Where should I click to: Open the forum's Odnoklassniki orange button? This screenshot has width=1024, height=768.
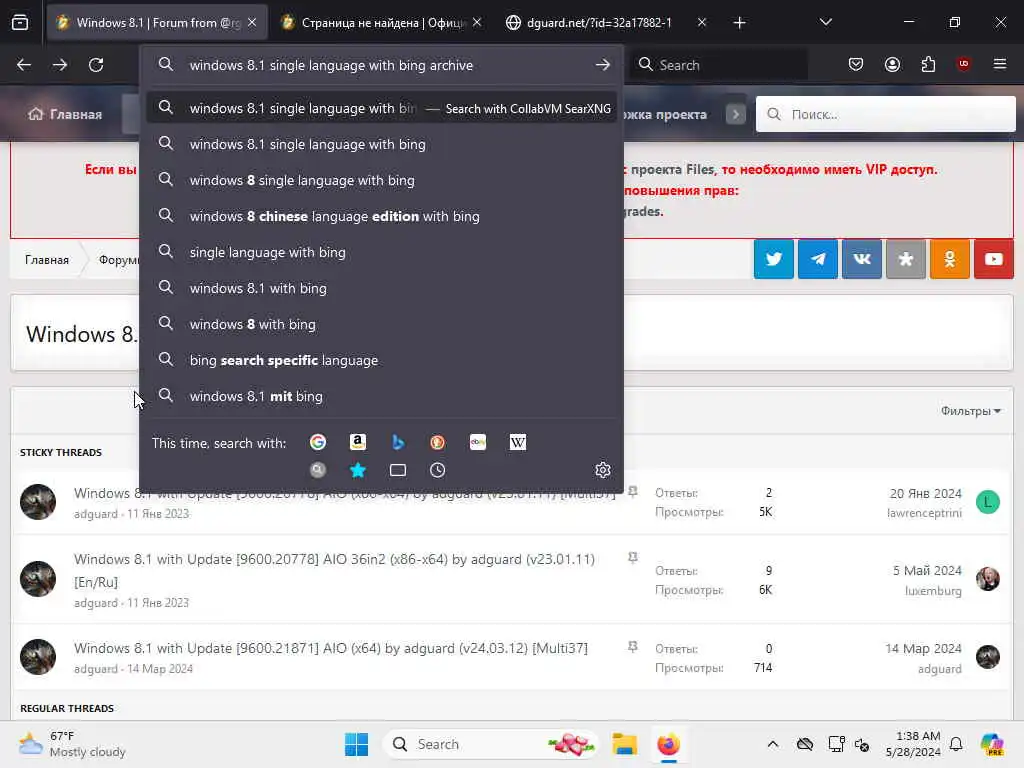950,259
